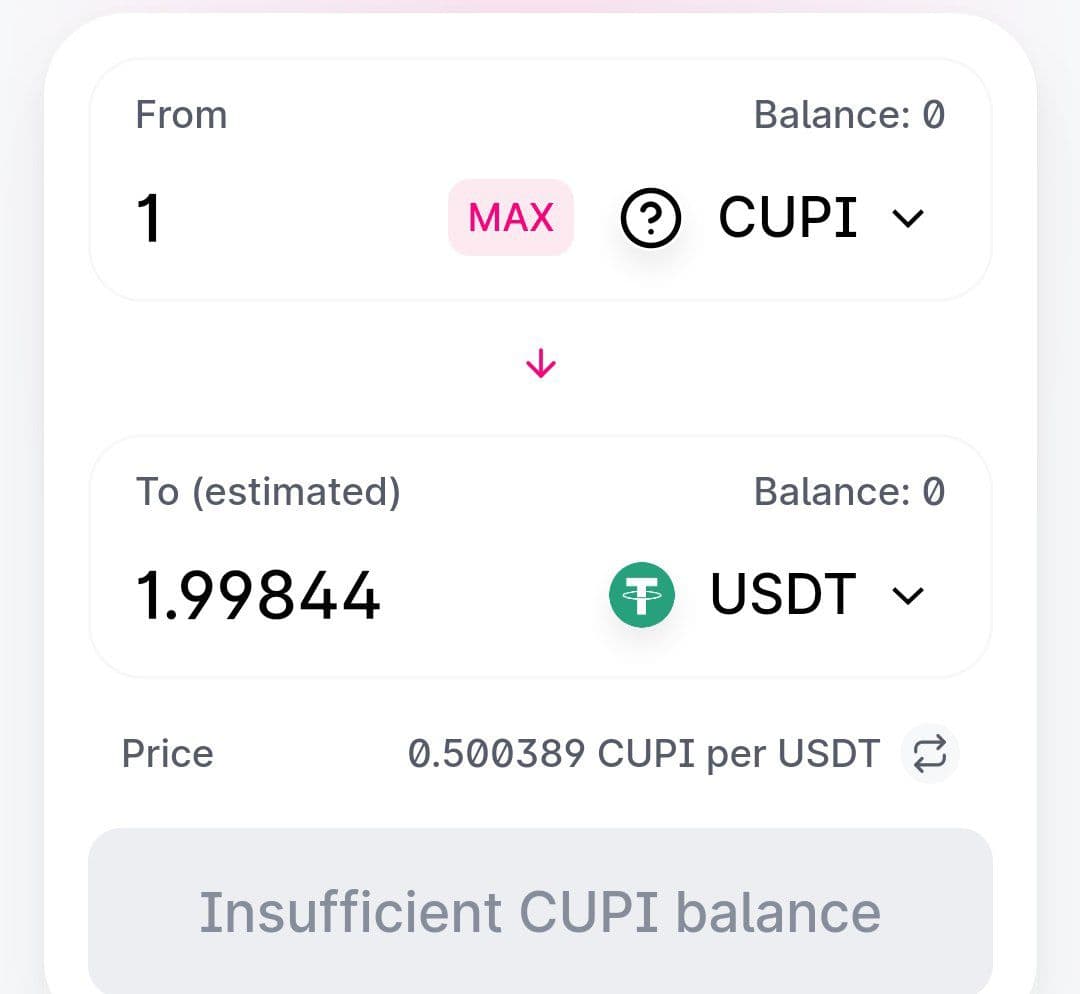
Task: Click the Insufficient CUPI balance button
Action: click(540, 911)
